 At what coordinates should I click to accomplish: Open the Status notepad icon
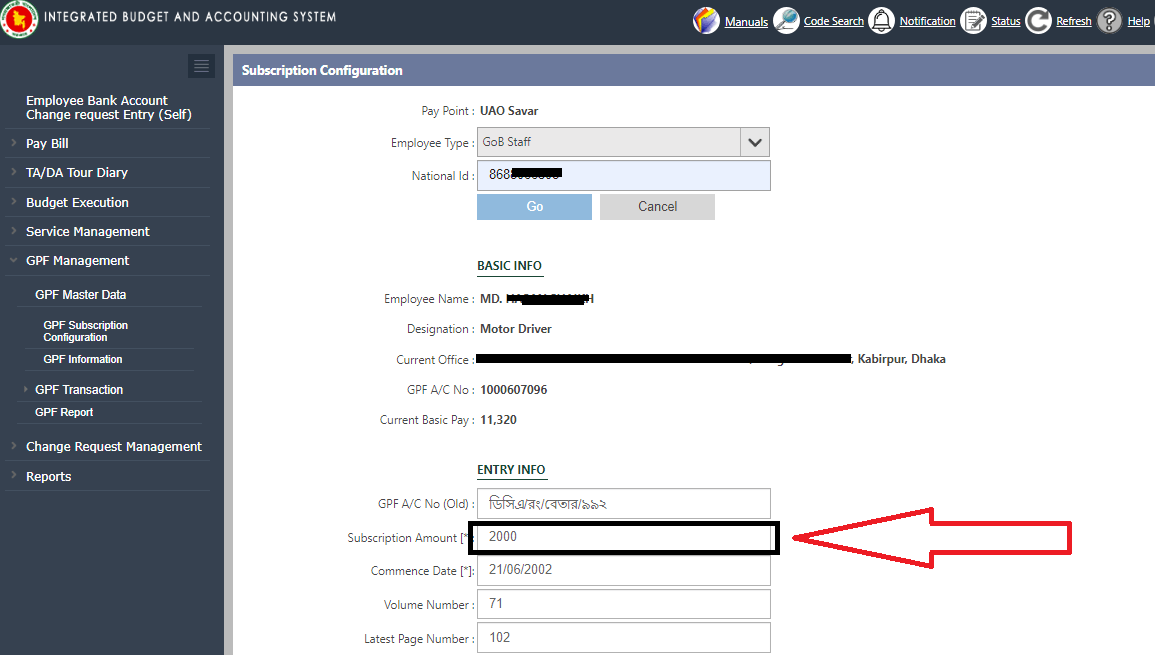pyautogui.click(x=973, y=21)
